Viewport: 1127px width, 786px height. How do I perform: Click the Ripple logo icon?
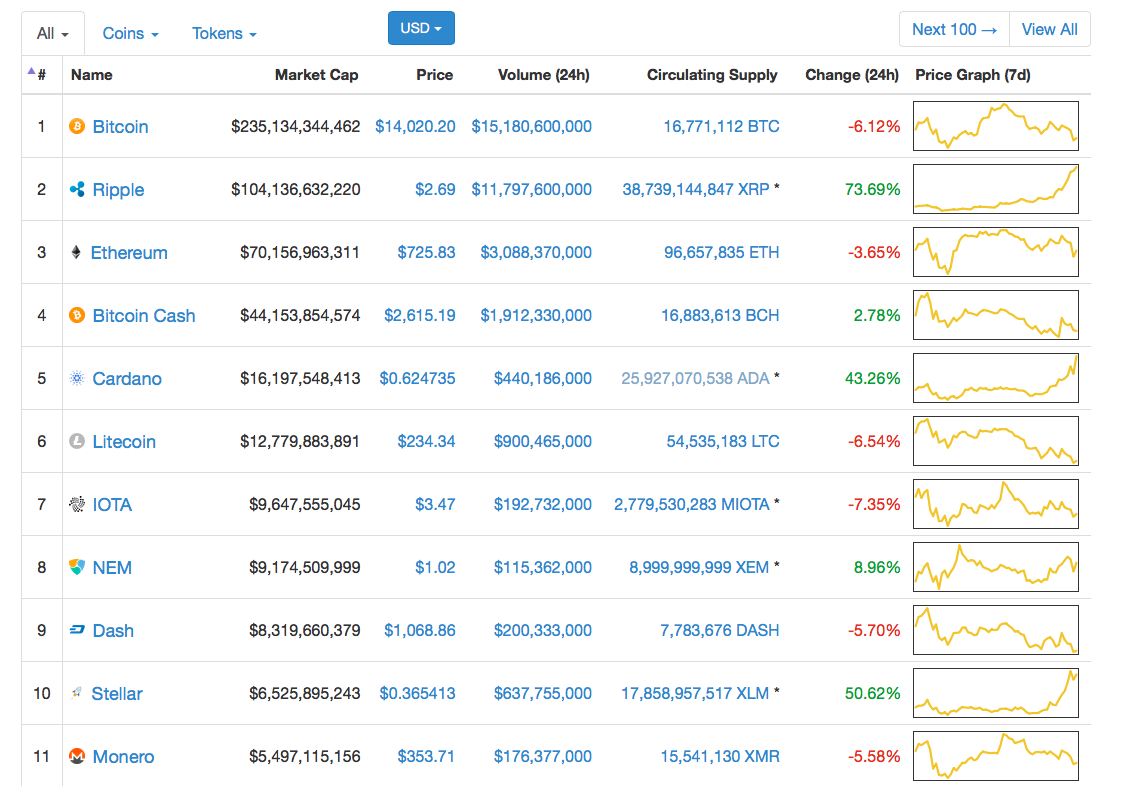pyautogui.click(x=77, y=190)
